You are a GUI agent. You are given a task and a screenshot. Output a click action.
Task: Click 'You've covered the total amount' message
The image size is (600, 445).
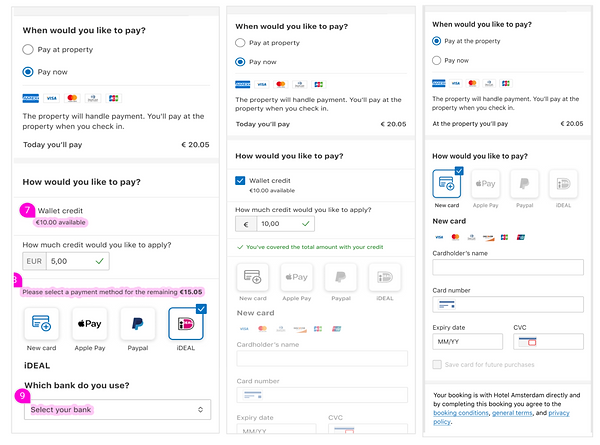(315, 247)
